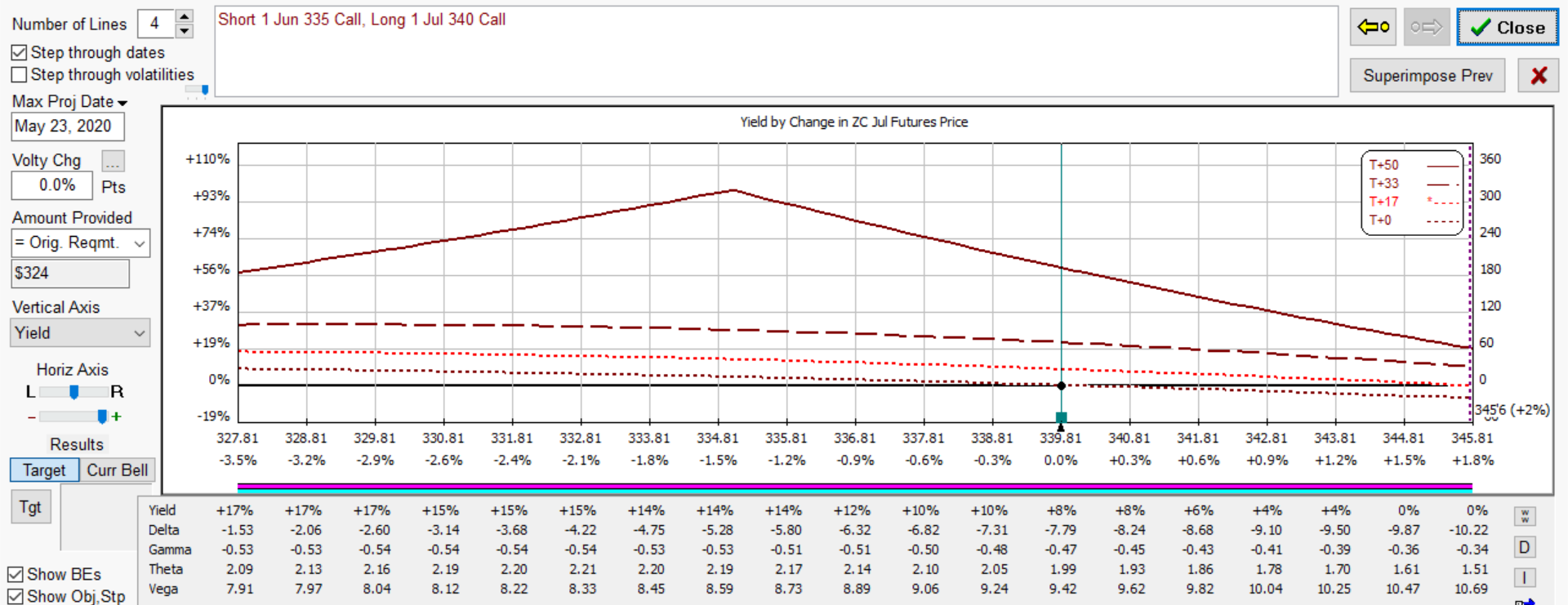
Task: Click the Max Proj Date label
Action: click(63, 102)
